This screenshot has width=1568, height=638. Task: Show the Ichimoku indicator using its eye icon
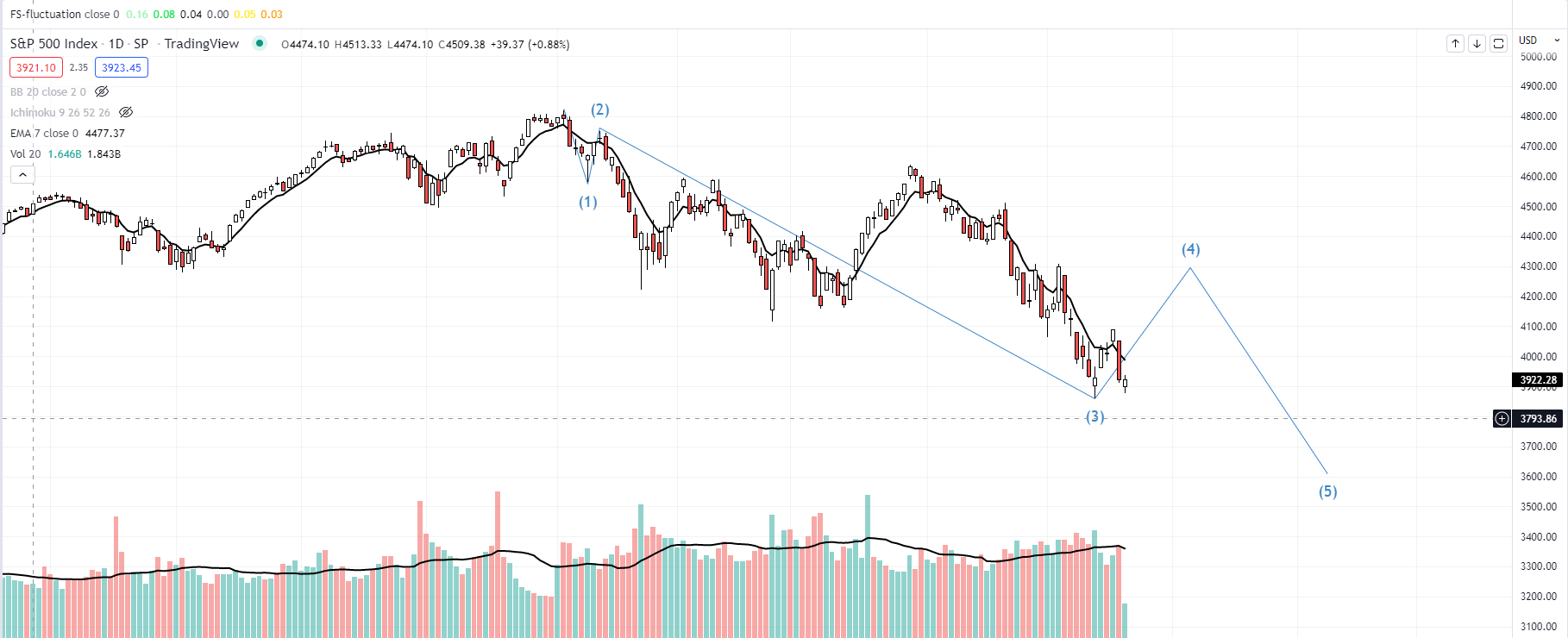(x=126, y=112)
